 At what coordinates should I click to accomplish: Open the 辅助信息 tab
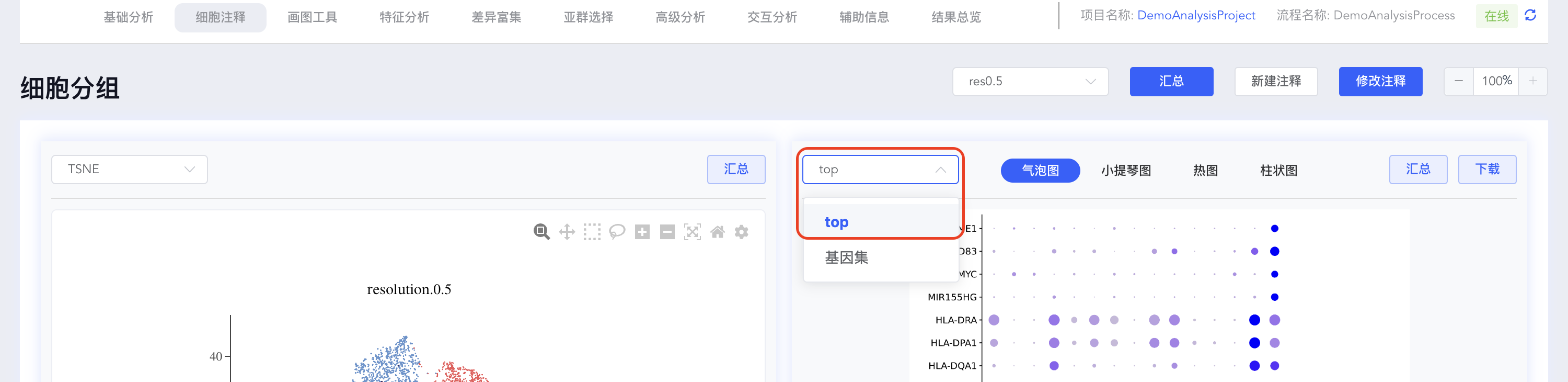coord(864,17)
